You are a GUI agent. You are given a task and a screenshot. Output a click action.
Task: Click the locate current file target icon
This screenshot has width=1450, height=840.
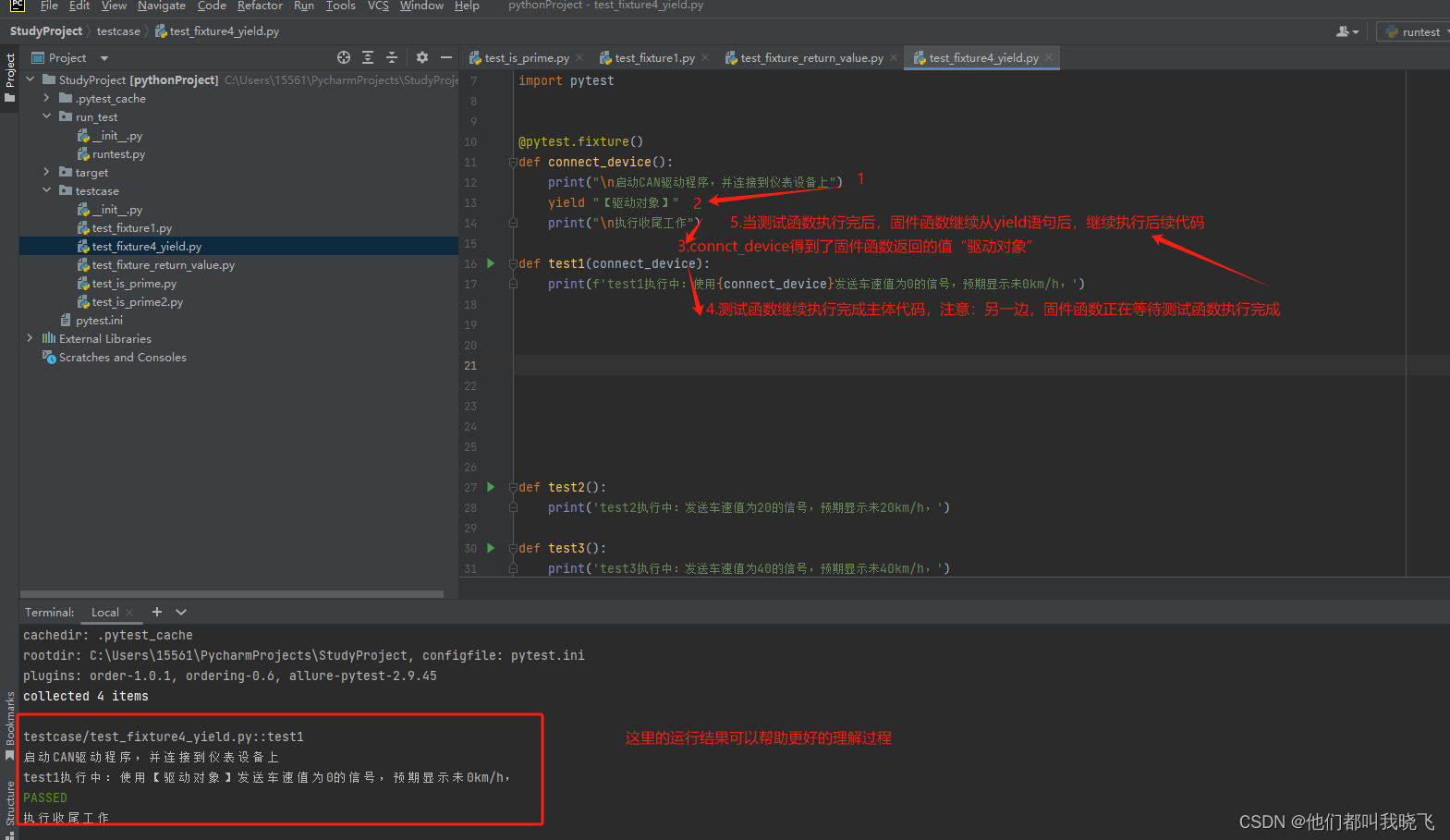[344, 57]
